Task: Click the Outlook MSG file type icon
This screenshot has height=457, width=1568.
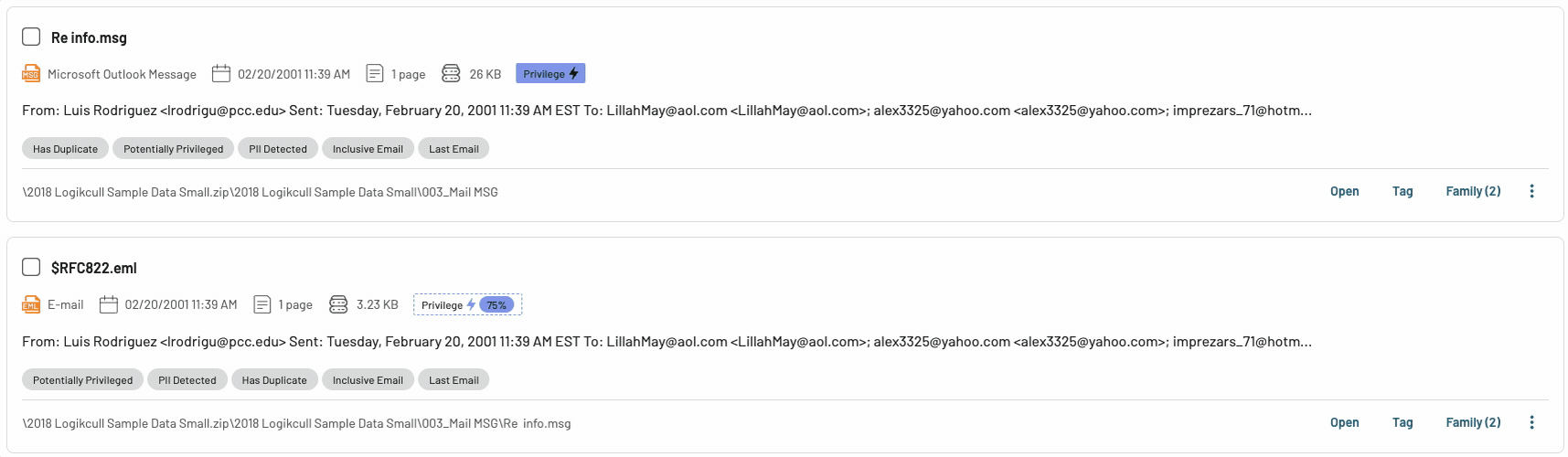Action: click(x=31, y=73)
